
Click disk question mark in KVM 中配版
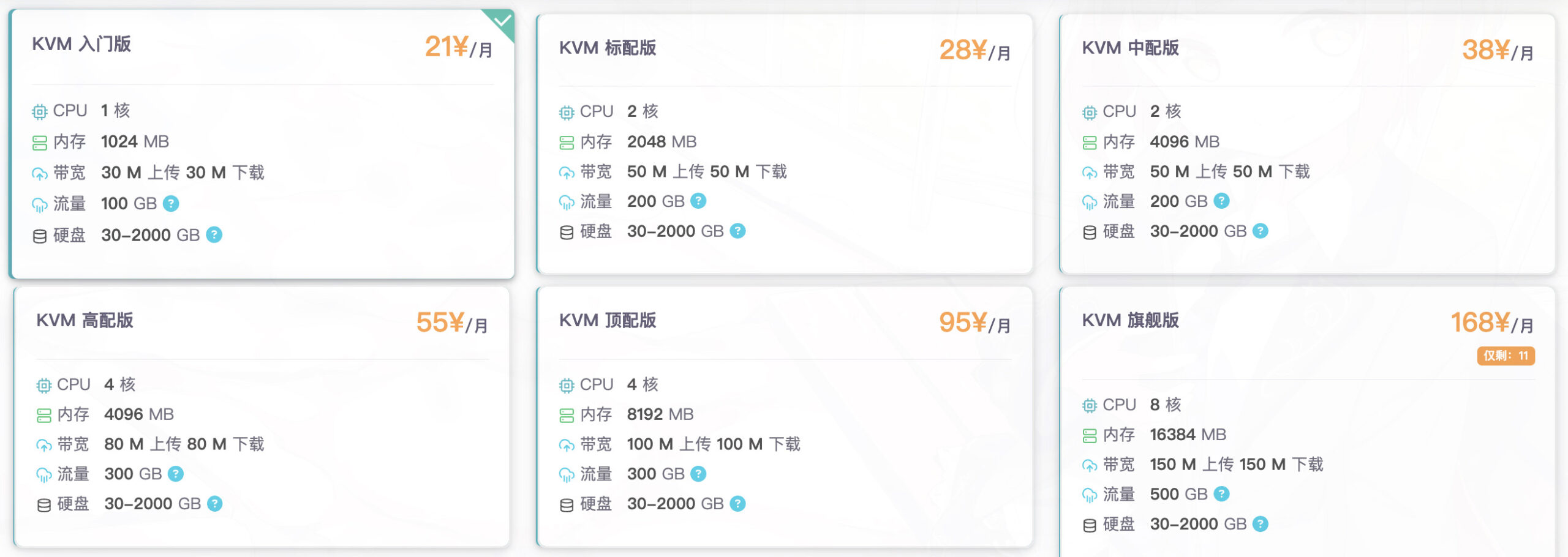click(x=1261, y=231)
